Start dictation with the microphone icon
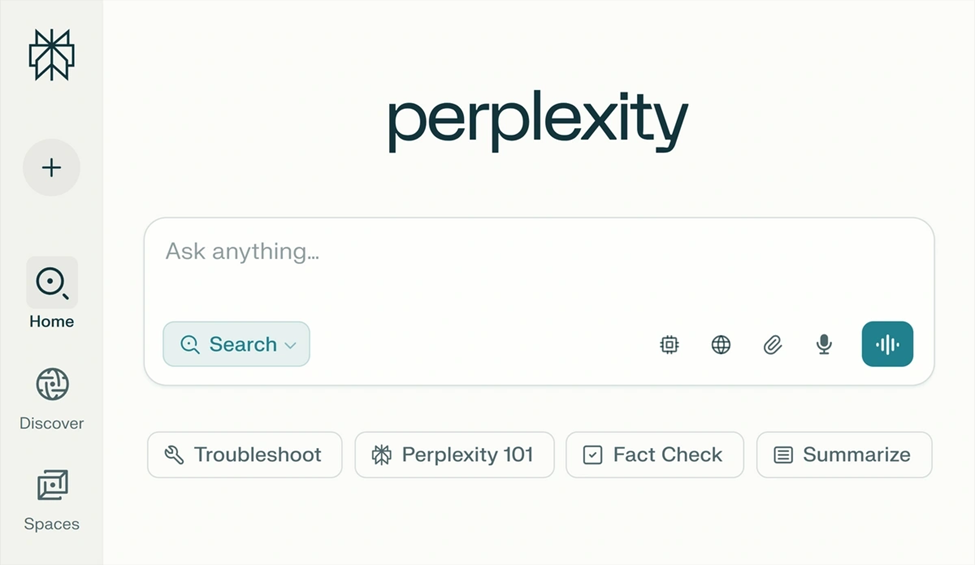975x565 pixels. pyautogui.click(x=824, y=345)
